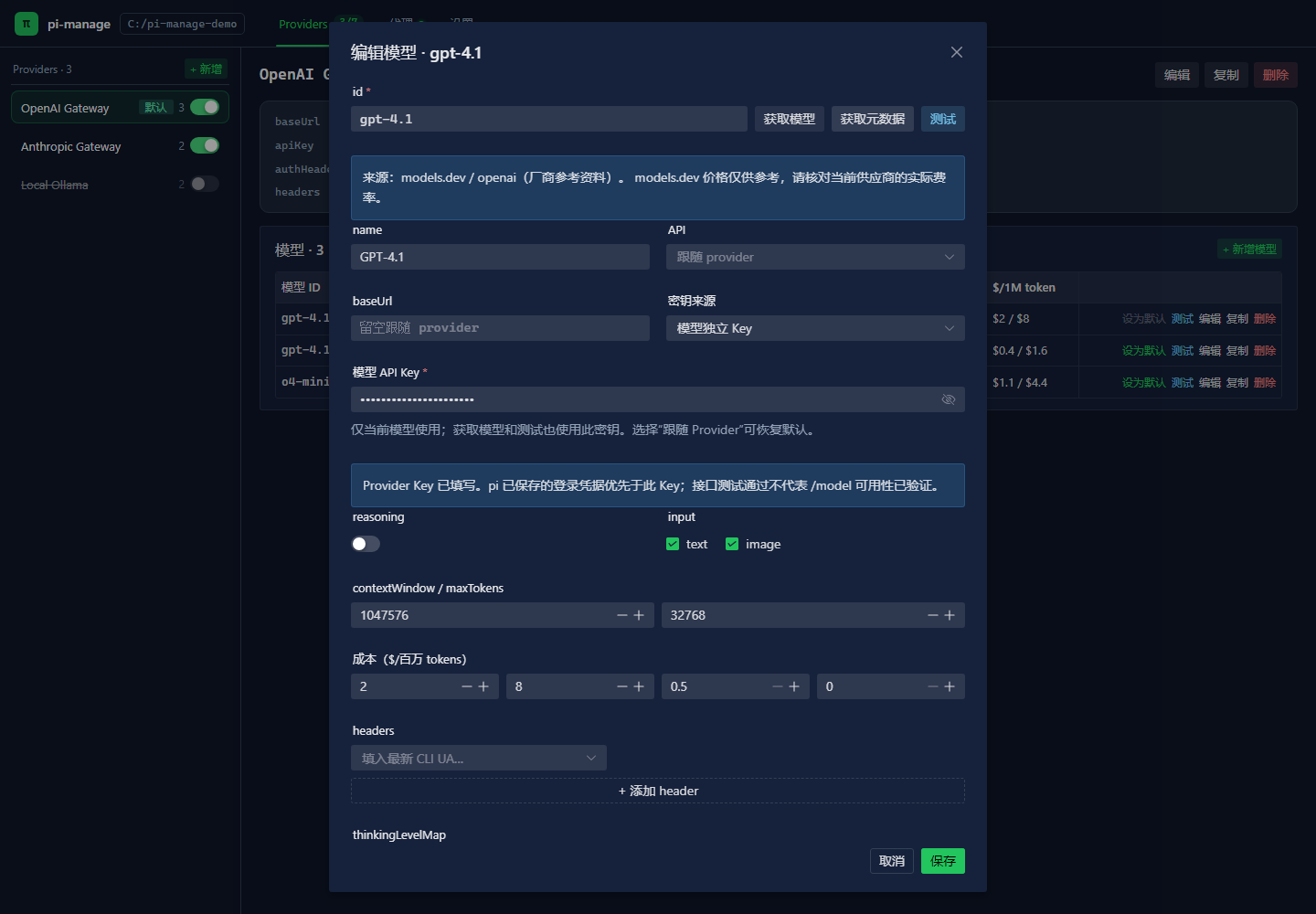1316x914 pixels.
Task: Click the baseUrl input field
Action: tap(500, 328)
